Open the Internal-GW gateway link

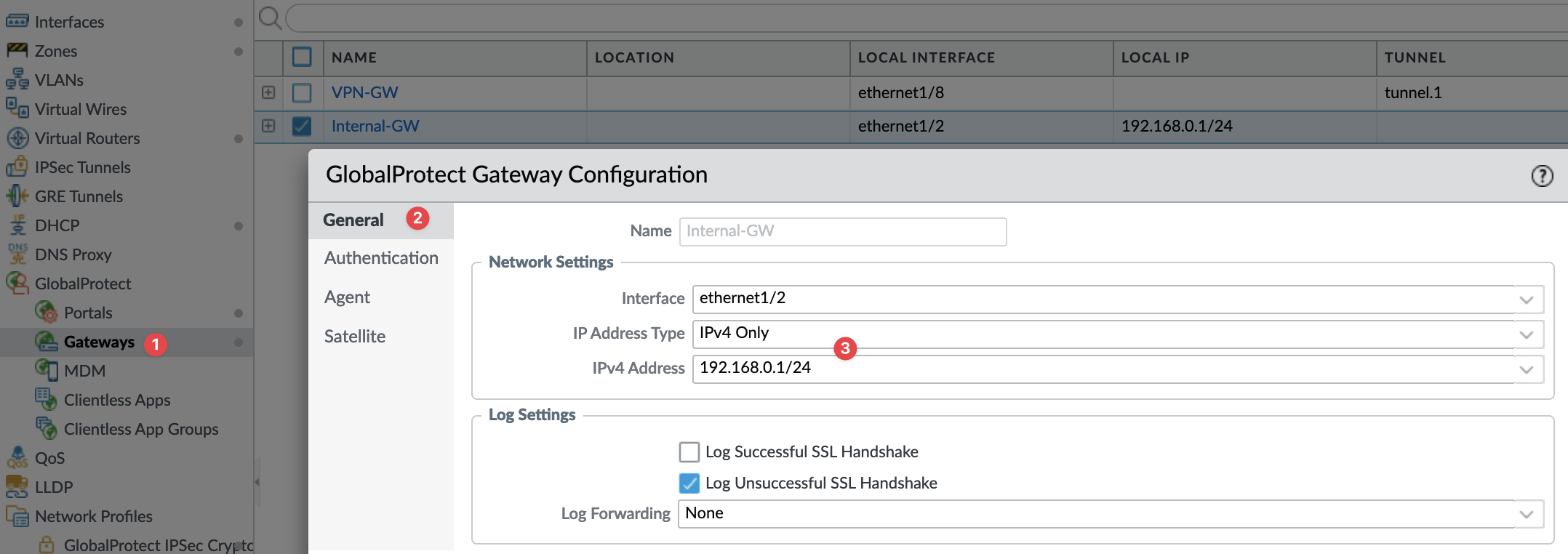[x=375, y=126]
